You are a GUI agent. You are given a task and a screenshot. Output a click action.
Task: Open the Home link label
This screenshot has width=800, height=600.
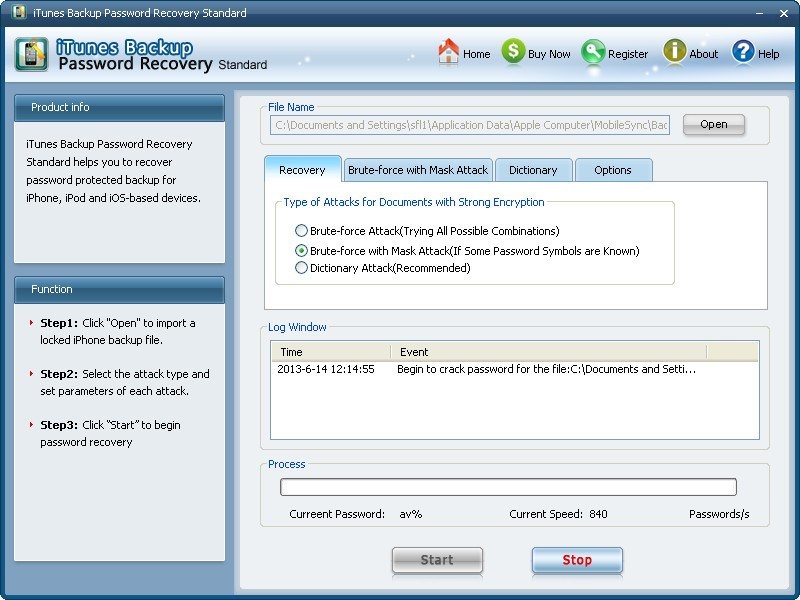(x=477, y=54)
